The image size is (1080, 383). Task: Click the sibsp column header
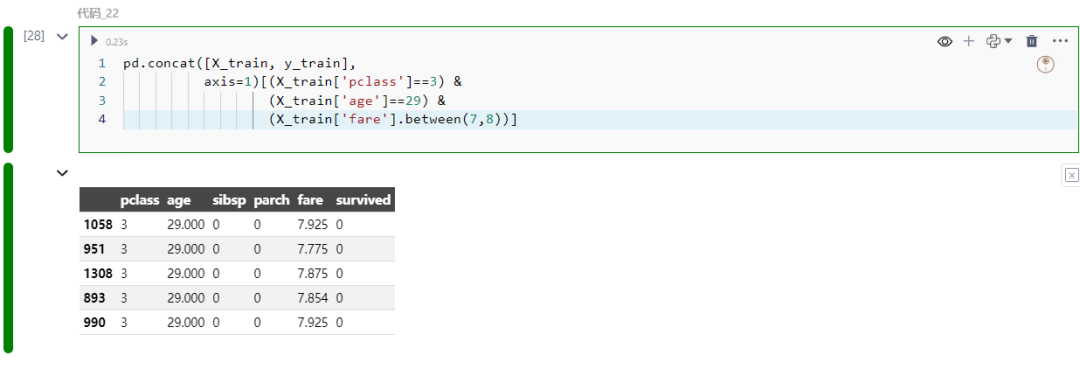(229, 200)
